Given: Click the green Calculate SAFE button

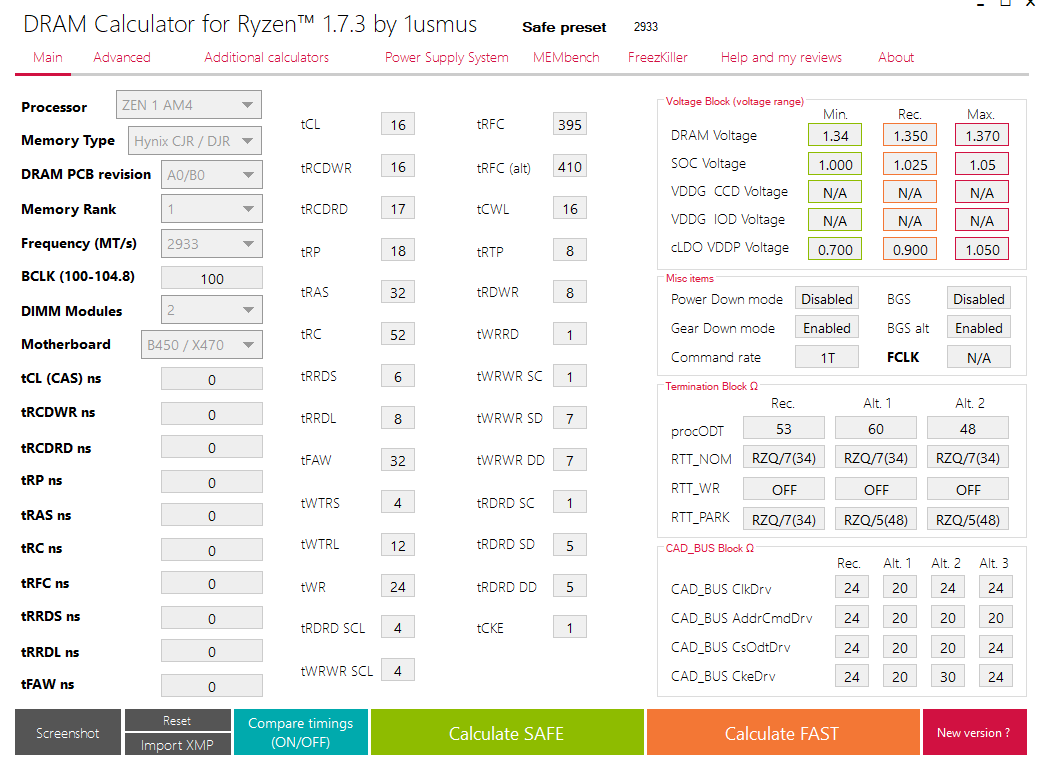Looking at the screenshot, I should (x=507, y=732).
